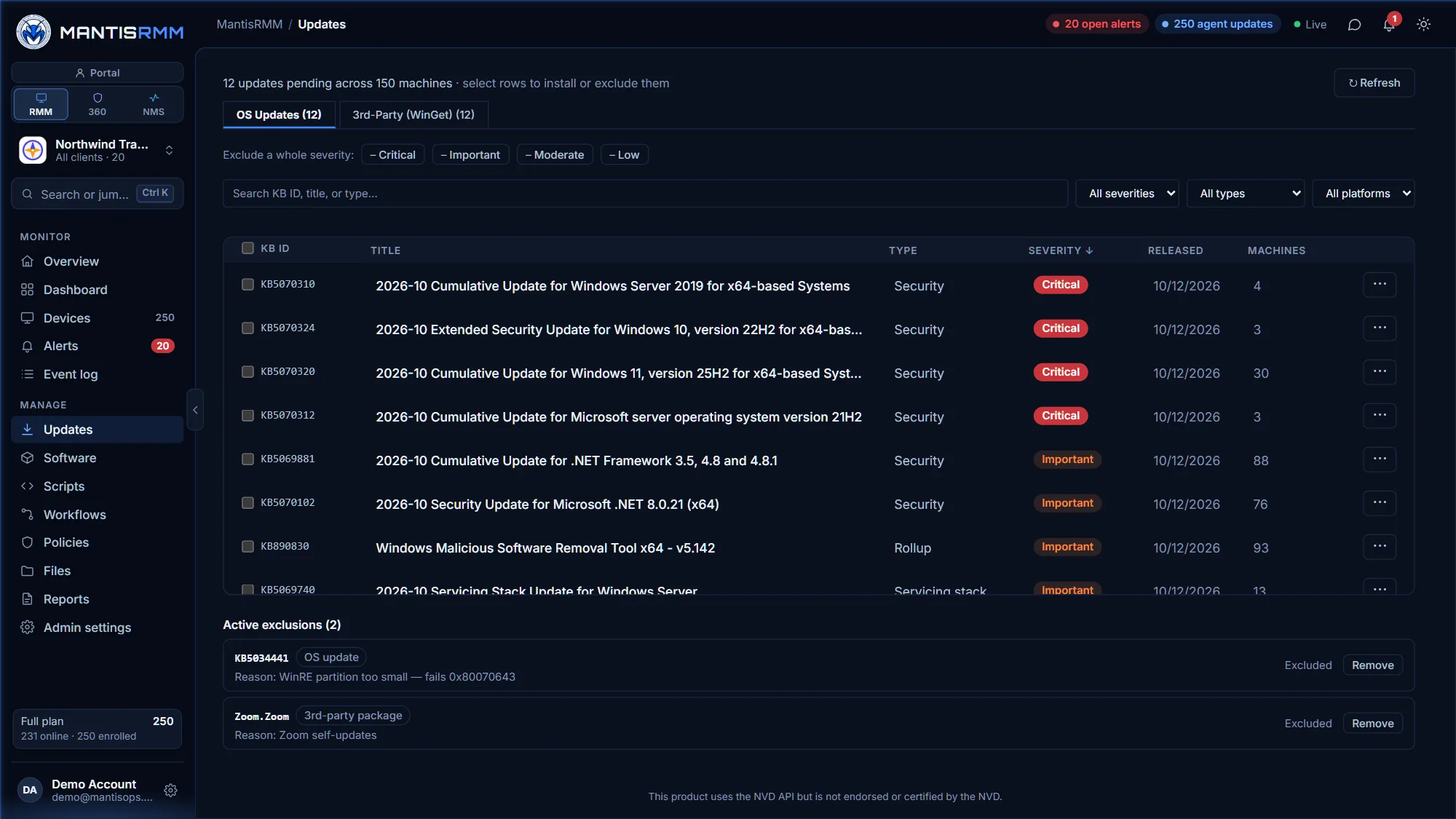Exclude all Critical severity updates
Screen dimensions: 1456x819
coord(392,155)
